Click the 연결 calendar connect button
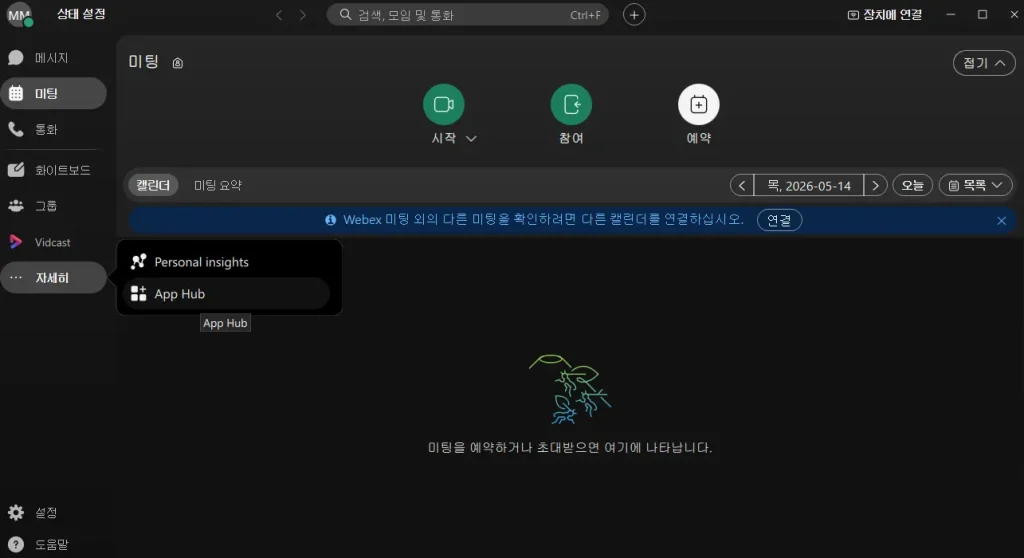 coord(779,220)
